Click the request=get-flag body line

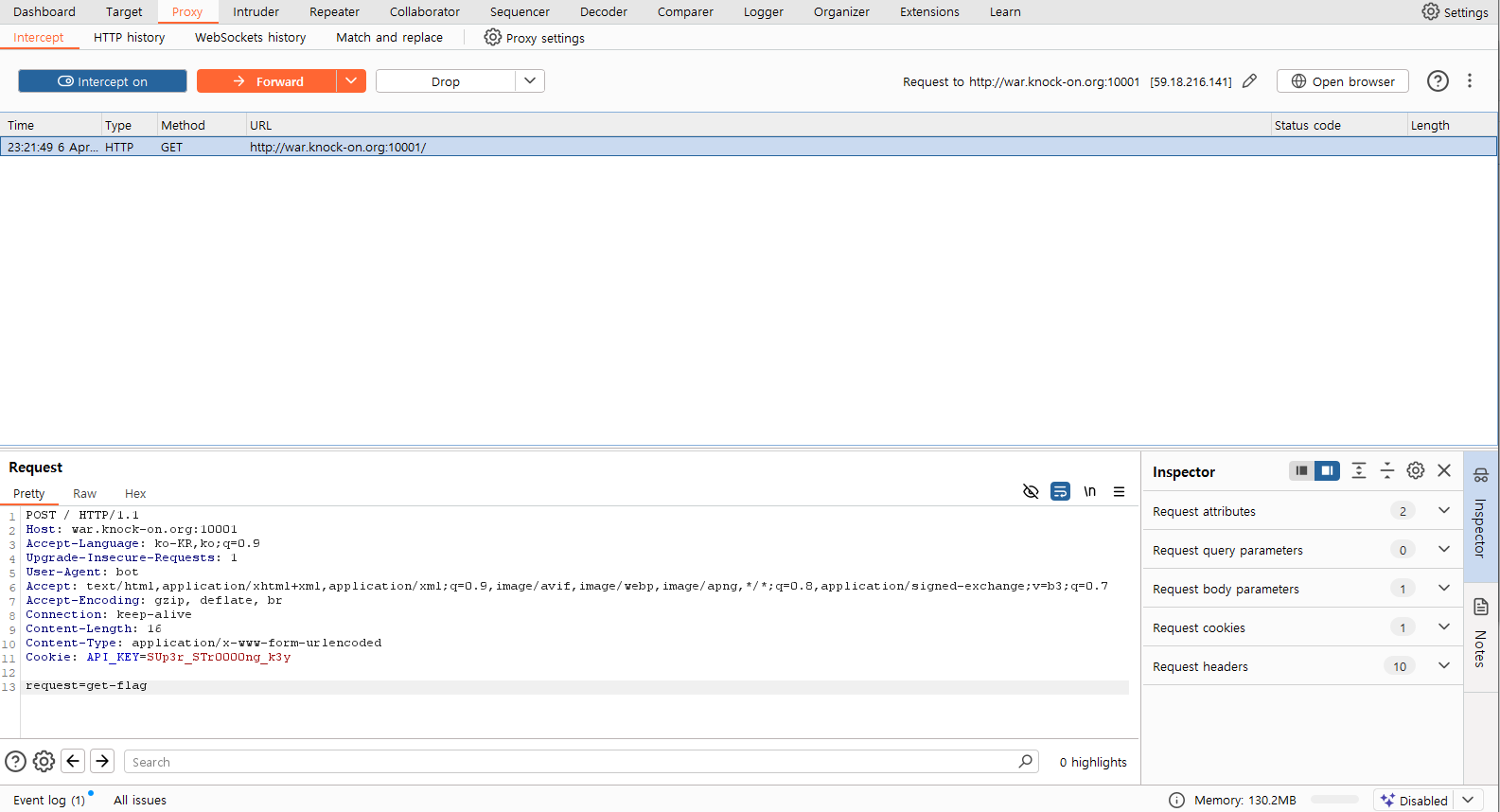86,685
